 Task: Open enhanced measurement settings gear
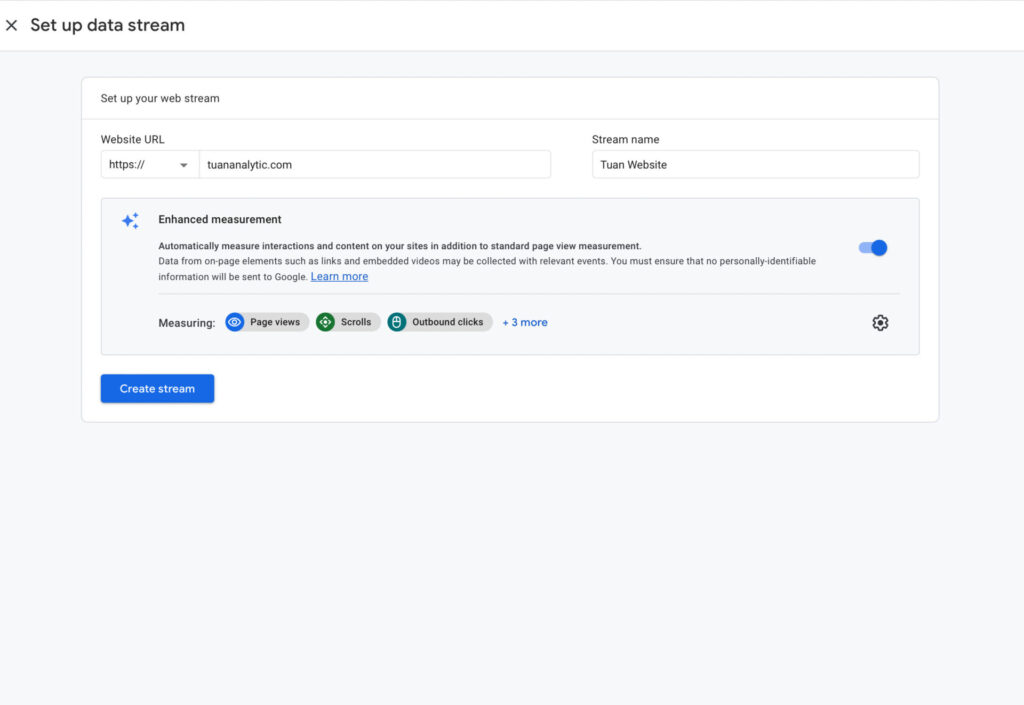880,322
